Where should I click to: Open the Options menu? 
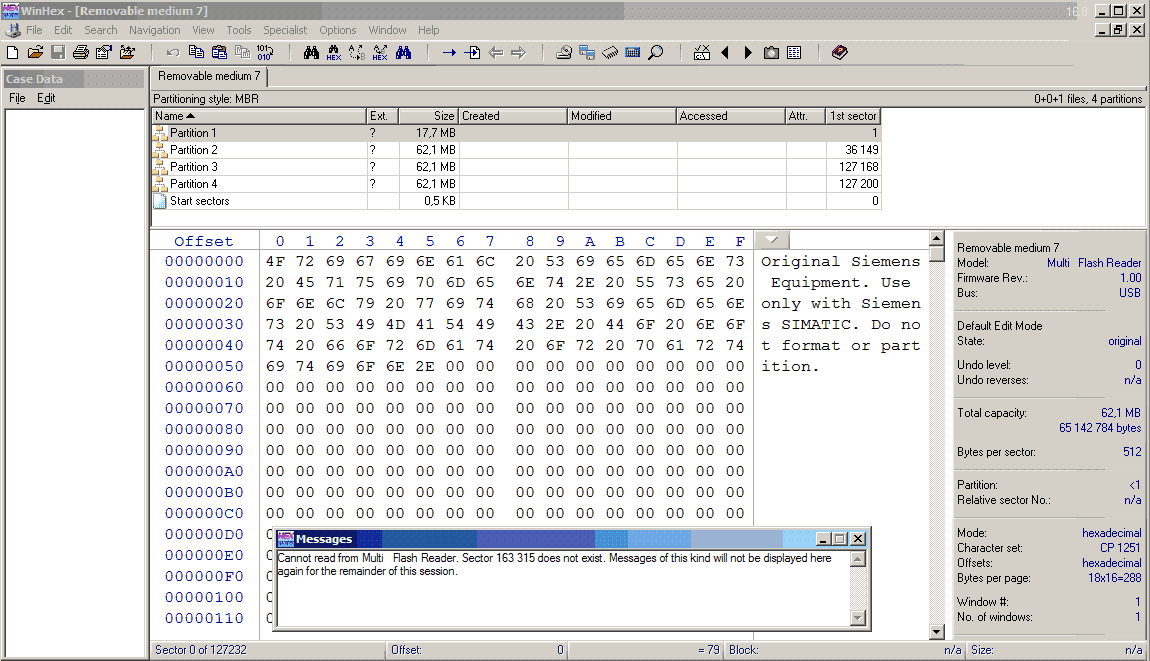click(x=337, y=30)
